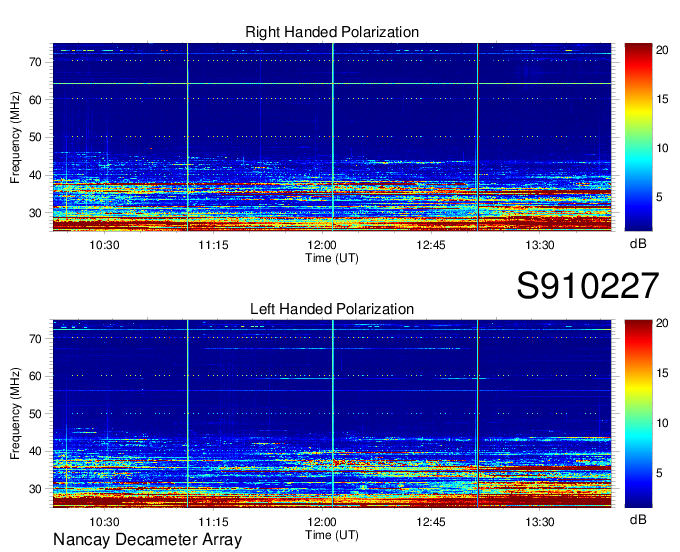Image resolution: width=680 pixels, height=552 pixels.
Task: Click the 70 MHz tick of the Right Handed plot
Action: pos(35,62)
